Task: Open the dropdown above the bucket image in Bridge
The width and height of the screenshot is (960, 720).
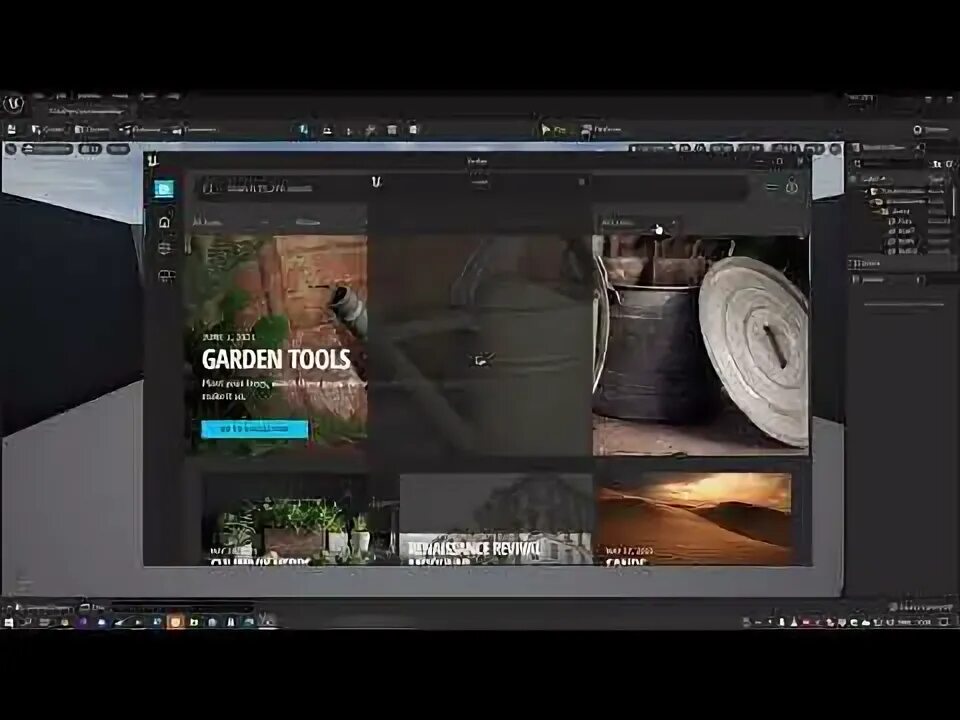Action: (639, 223)
